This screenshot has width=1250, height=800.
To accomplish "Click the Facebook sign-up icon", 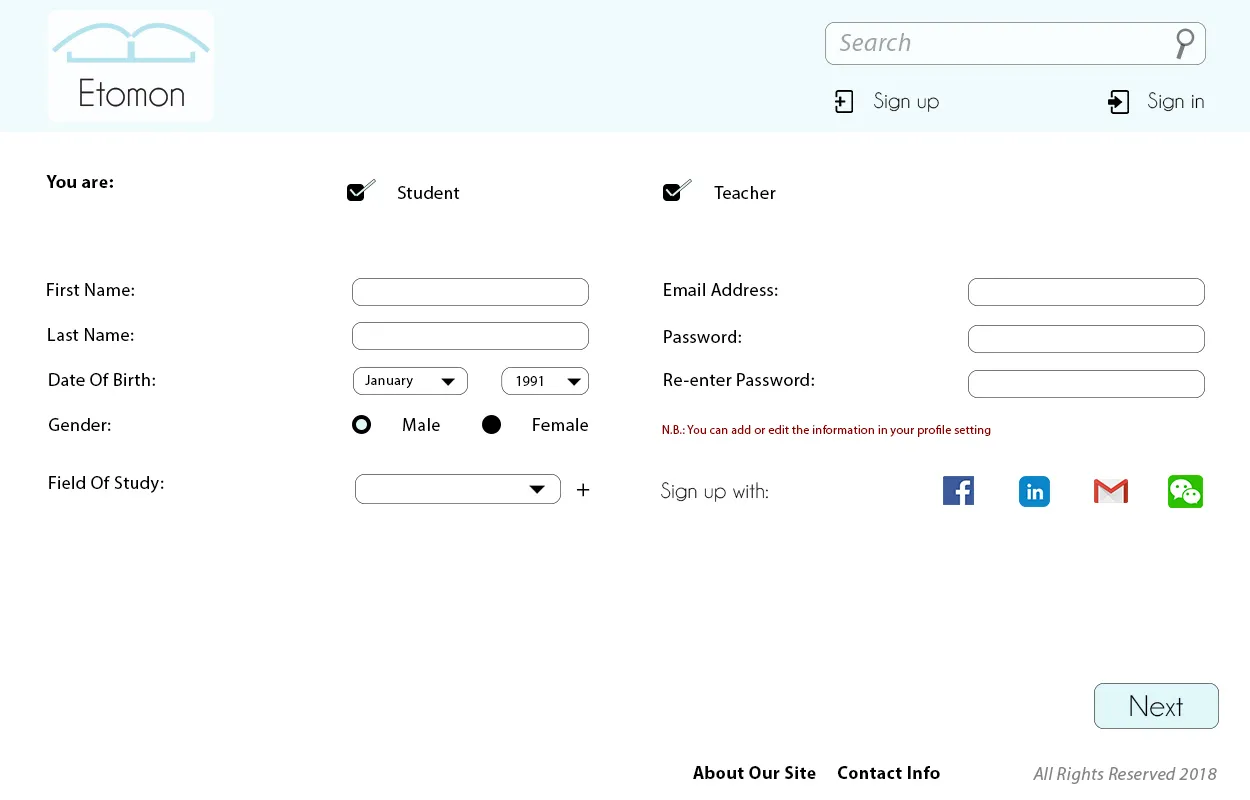I will pyautogui.click(x=958, y=490).
